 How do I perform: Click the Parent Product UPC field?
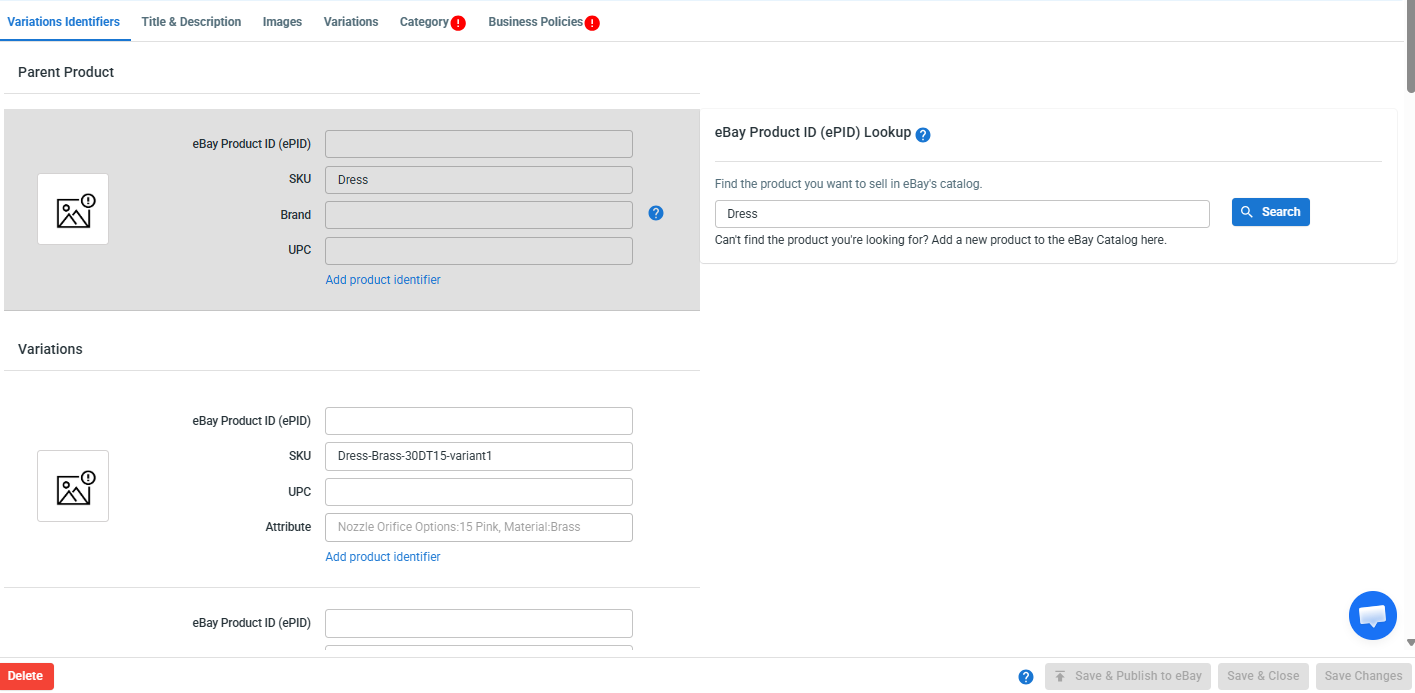479,251
